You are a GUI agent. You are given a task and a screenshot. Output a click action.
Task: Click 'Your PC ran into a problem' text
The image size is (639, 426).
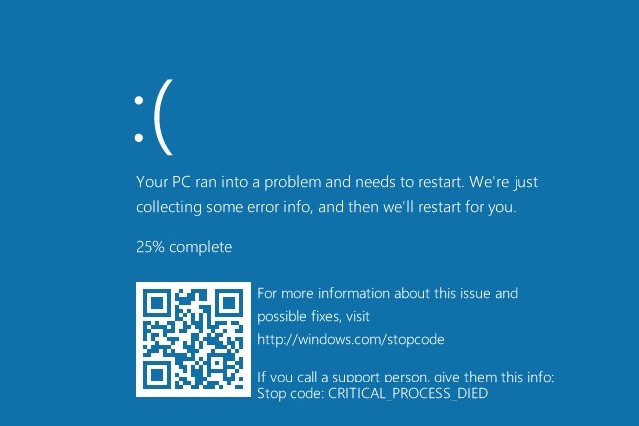[x=229, y=182]
